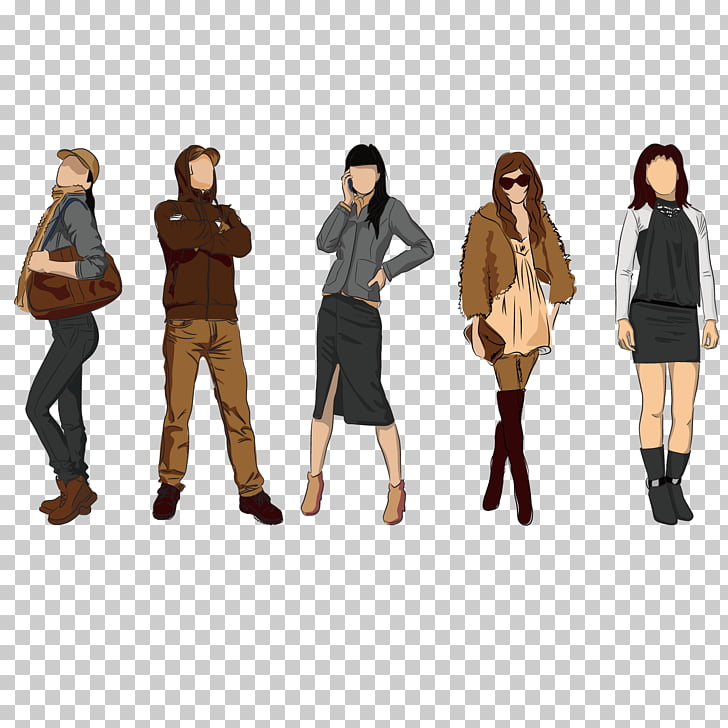Click the dark slit midi skirt
728x728 pixels.
[352, 360]
